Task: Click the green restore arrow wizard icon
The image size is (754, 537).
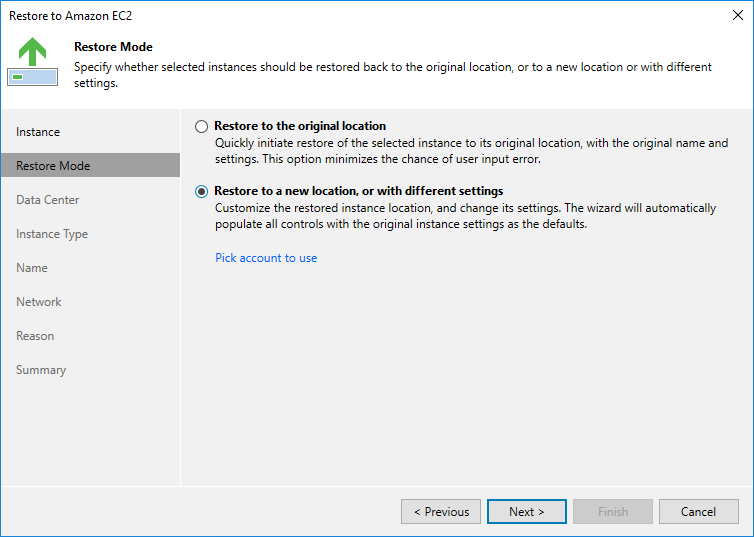Action: 32,62
